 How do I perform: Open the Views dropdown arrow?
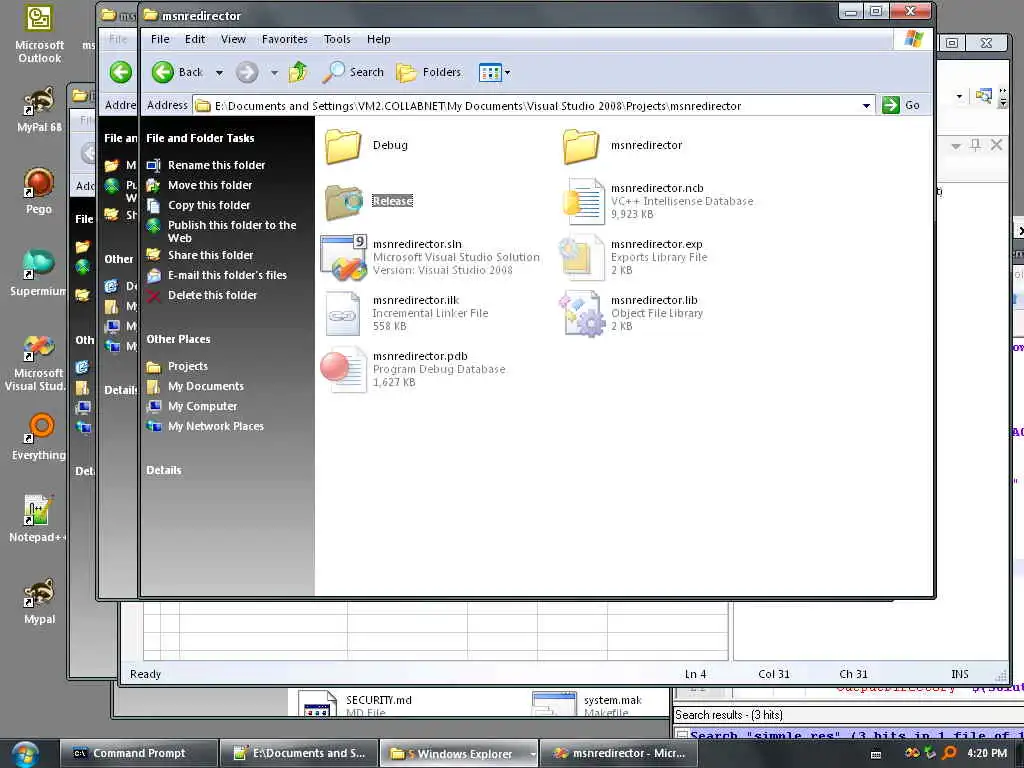click(507, 72)
